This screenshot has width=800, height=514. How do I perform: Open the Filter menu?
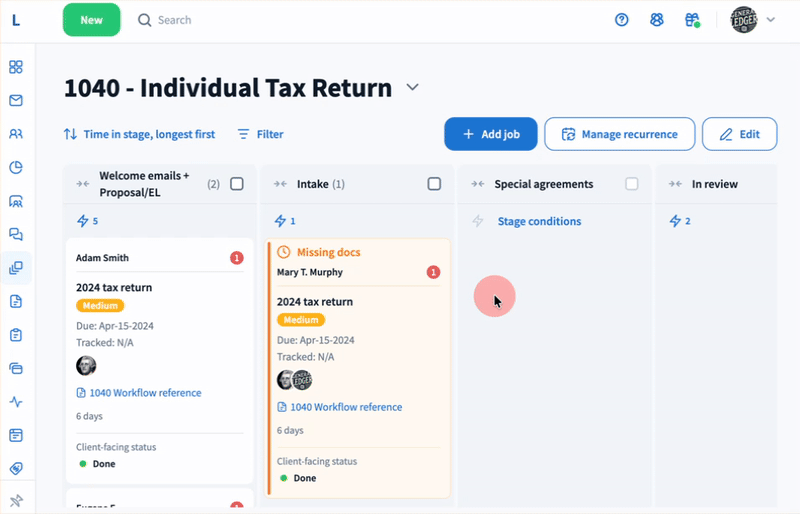tap(260, 134)
